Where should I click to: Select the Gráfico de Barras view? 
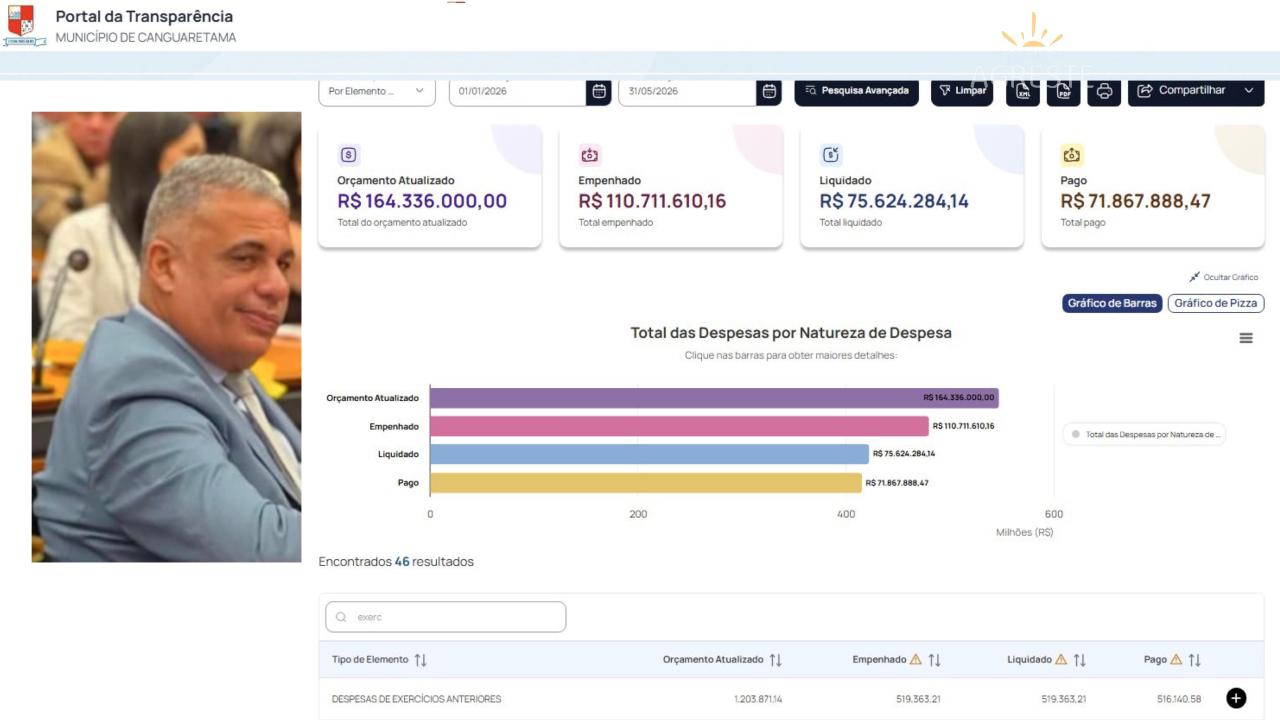click(x=1112, y=303)
